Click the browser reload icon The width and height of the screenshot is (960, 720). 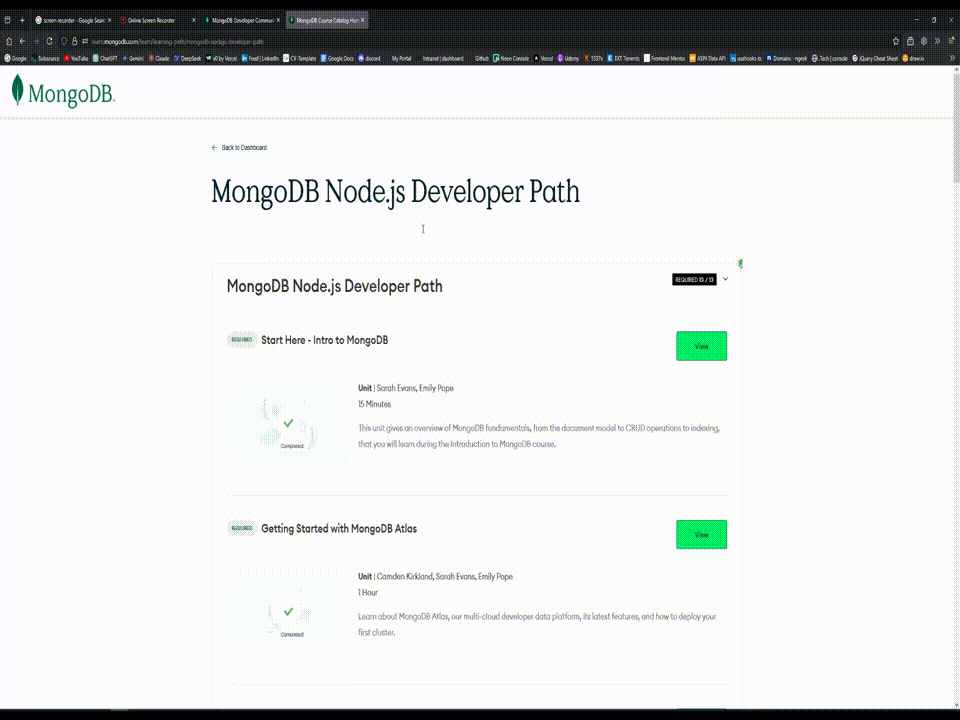click(x=50, y=41)
